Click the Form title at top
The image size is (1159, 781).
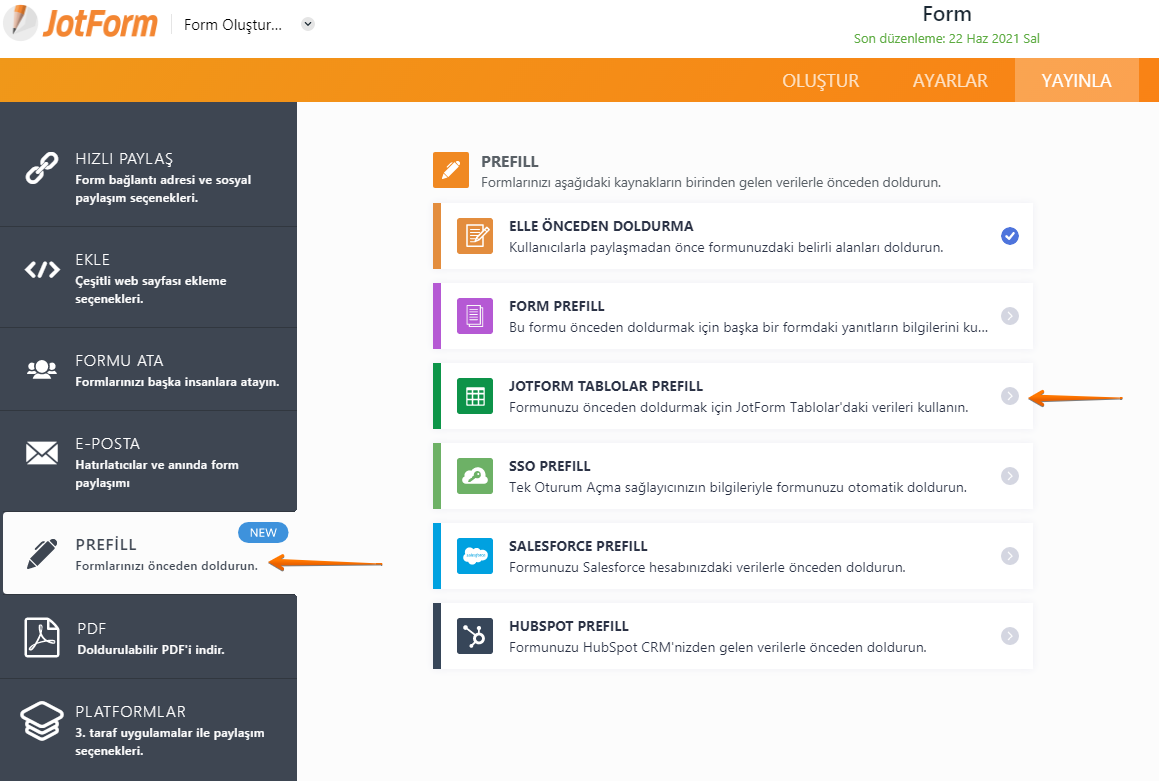[x=946, y=14]
